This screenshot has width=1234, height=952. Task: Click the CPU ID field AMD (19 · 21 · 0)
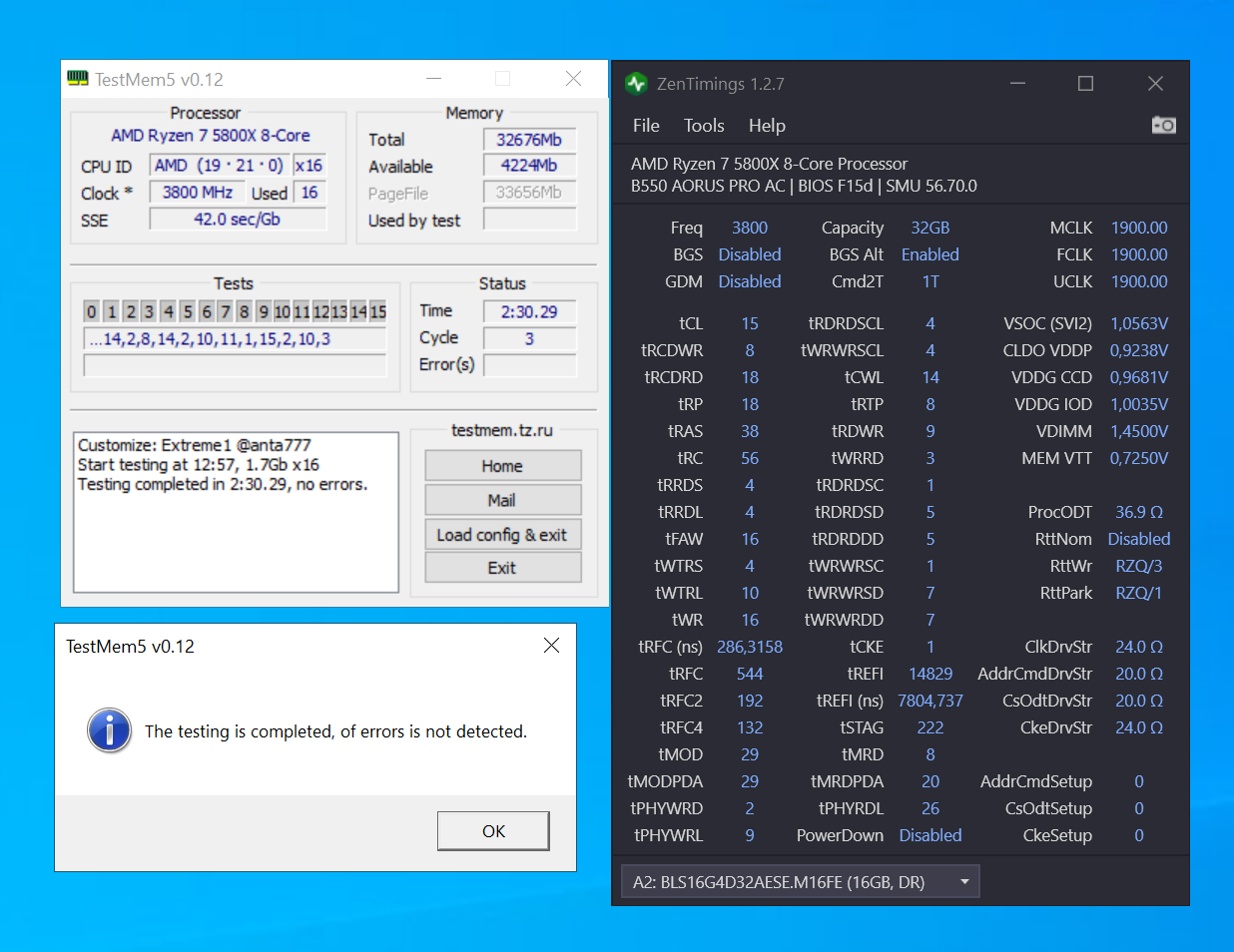point(220,166)
